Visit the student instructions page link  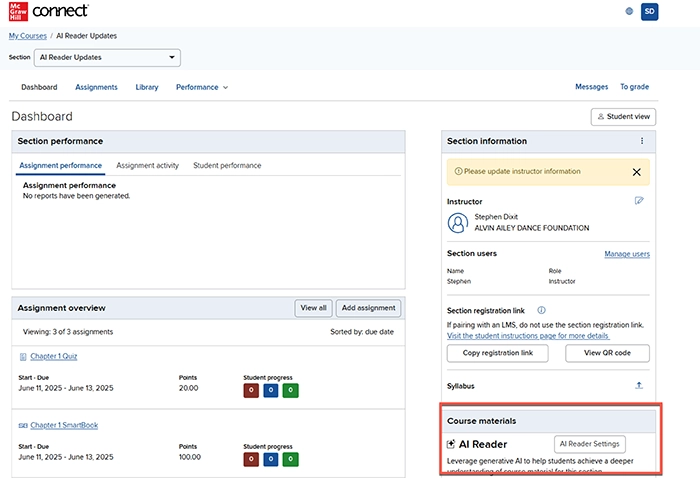click(528, 336)
